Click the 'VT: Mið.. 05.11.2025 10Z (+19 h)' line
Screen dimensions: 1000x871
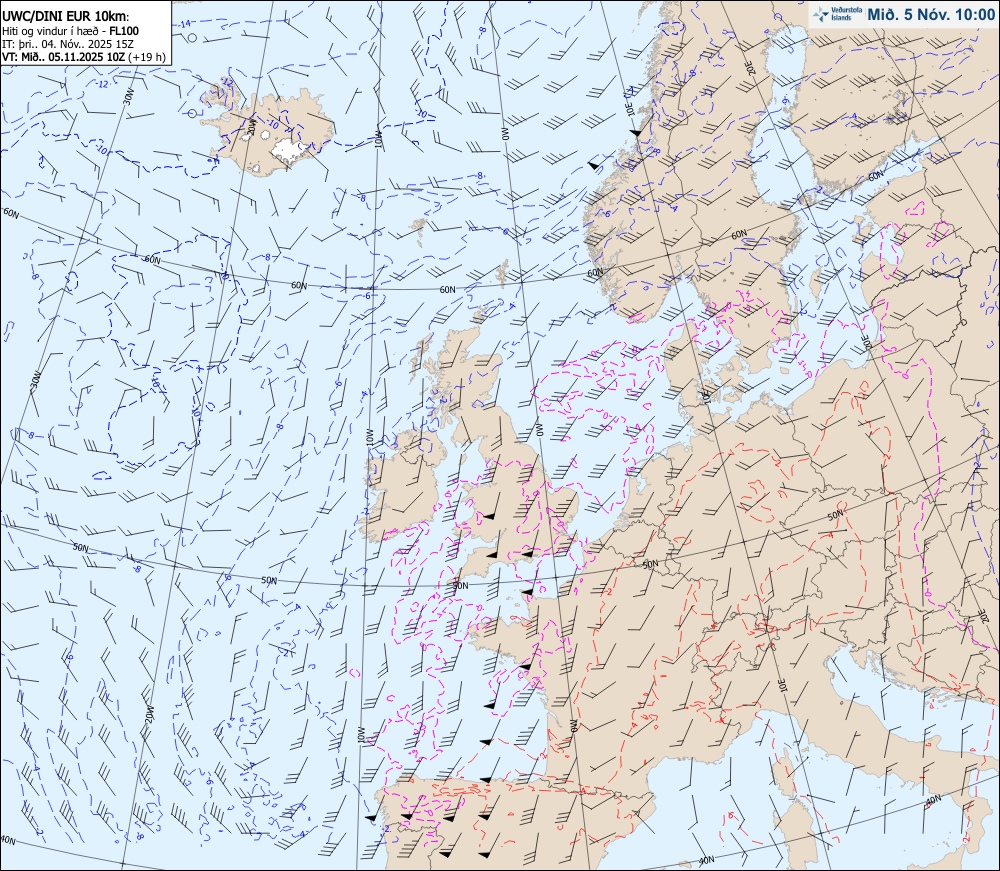click(84, 57)
